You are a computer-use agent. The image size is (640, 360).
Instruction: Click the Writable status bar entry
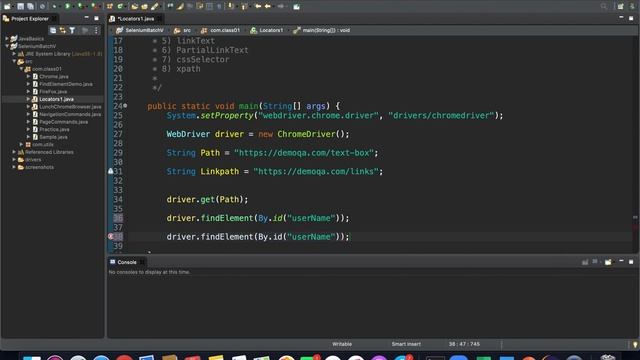tap(342, 344)
